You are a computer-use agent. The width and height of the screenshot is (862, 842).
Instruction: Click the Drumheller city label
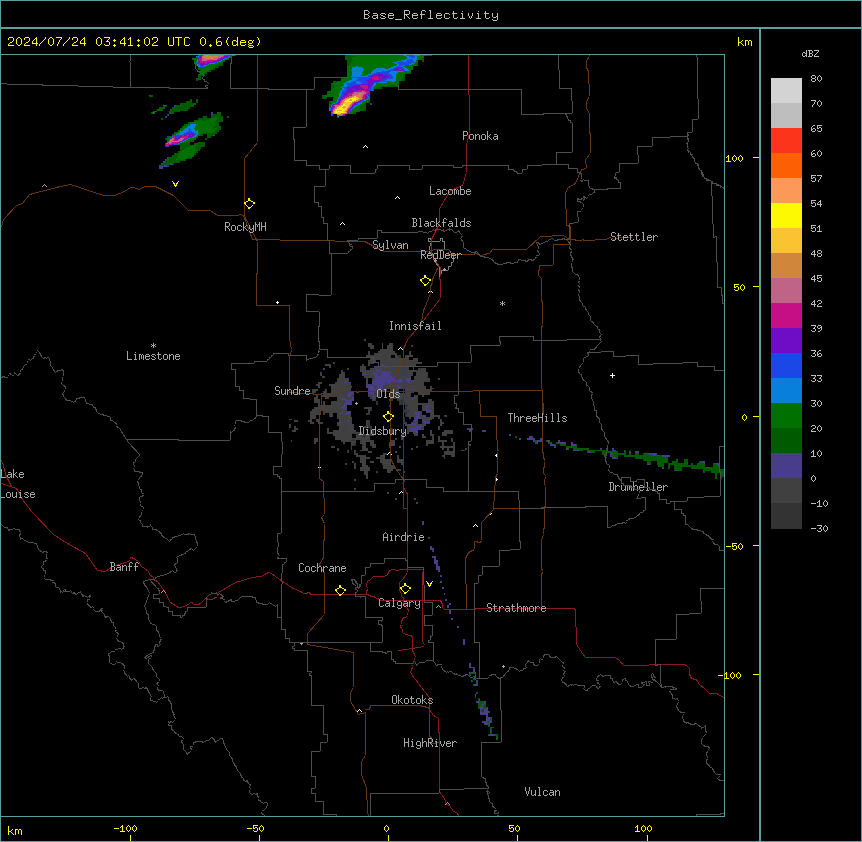638,487
